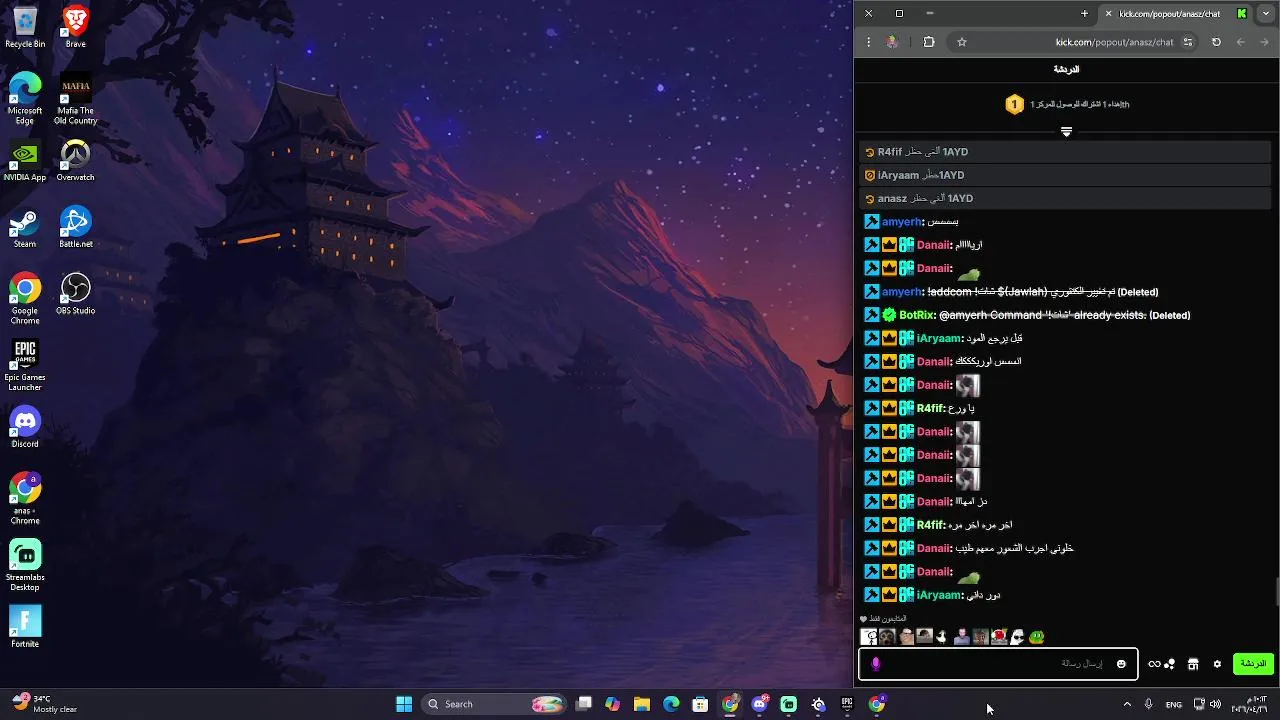Click the purple microphone icon in chat input

(876, 664)
